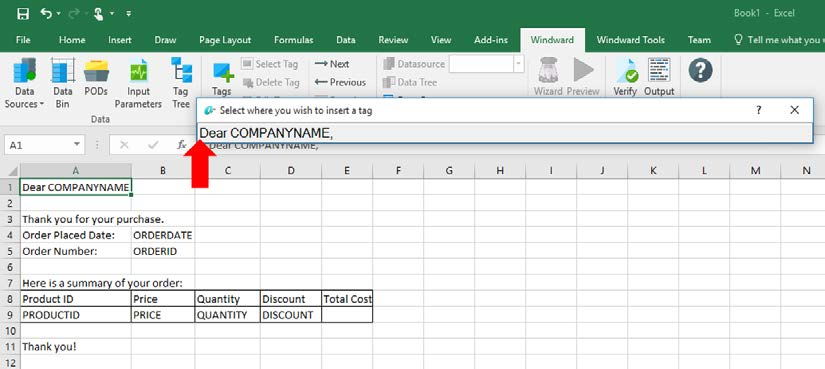This screenshot has height=369, width=825.
Task: Click the Data Tree button
Action: click(x=410, y=83)
